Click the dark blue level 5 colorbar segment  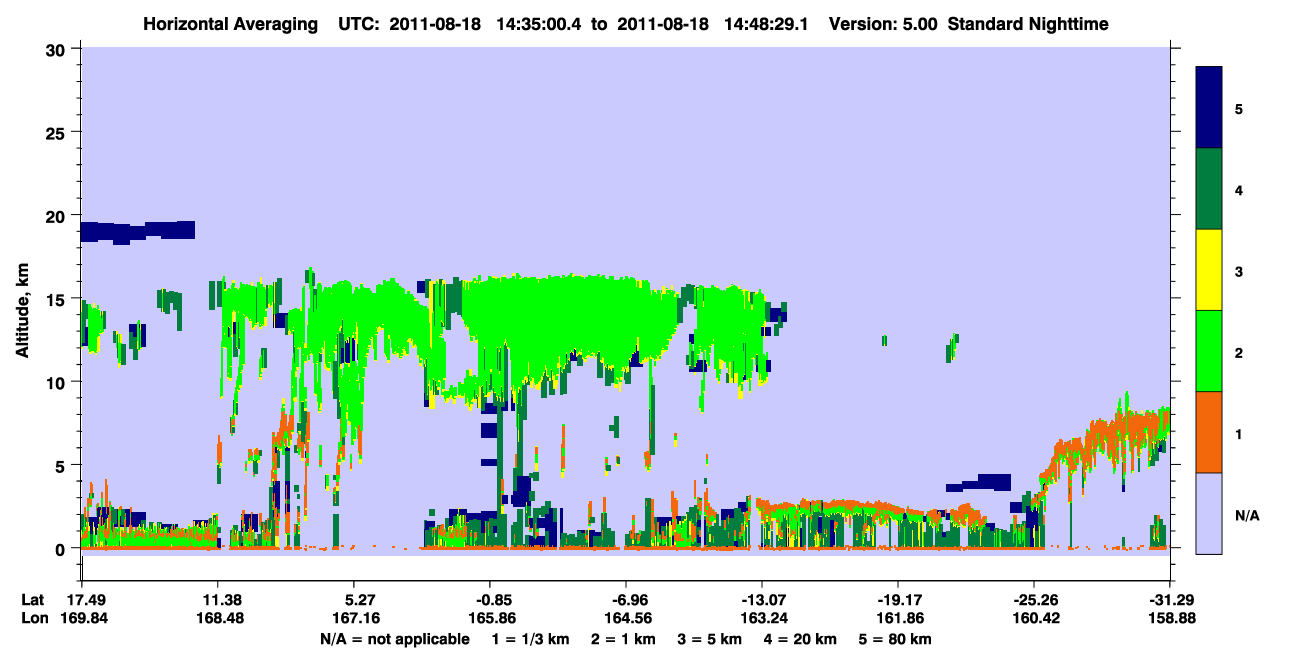(1209, 108)
